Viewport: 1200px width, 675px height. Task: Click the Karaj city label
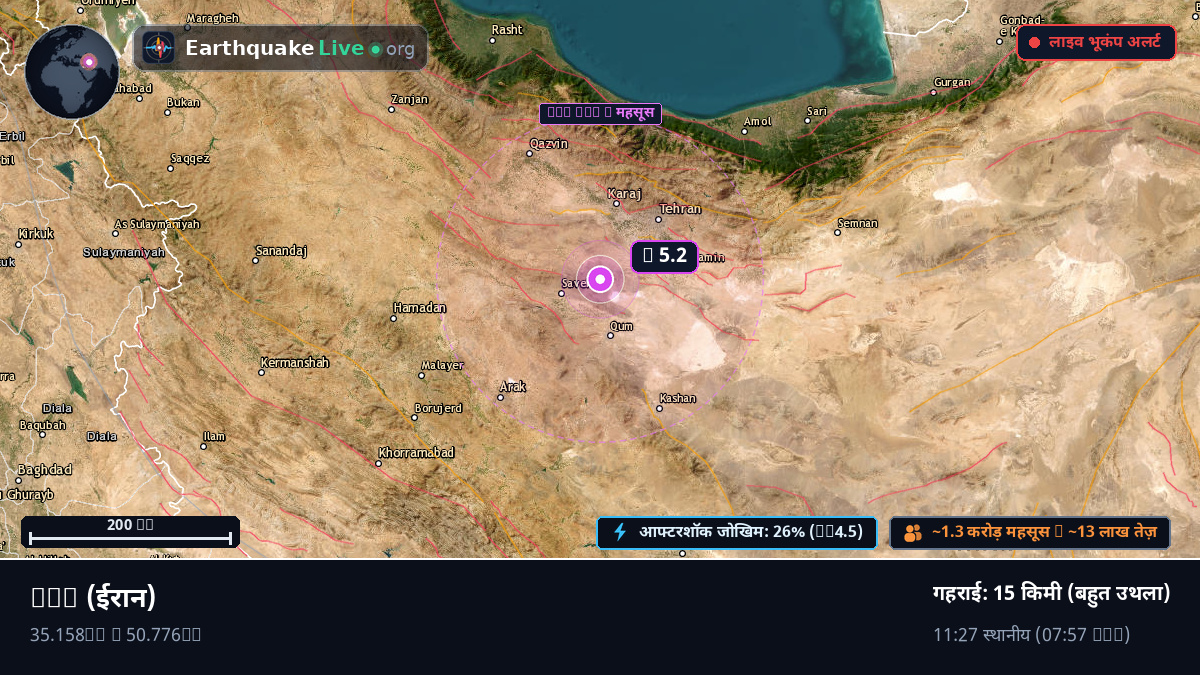click(x=624, y=193)
